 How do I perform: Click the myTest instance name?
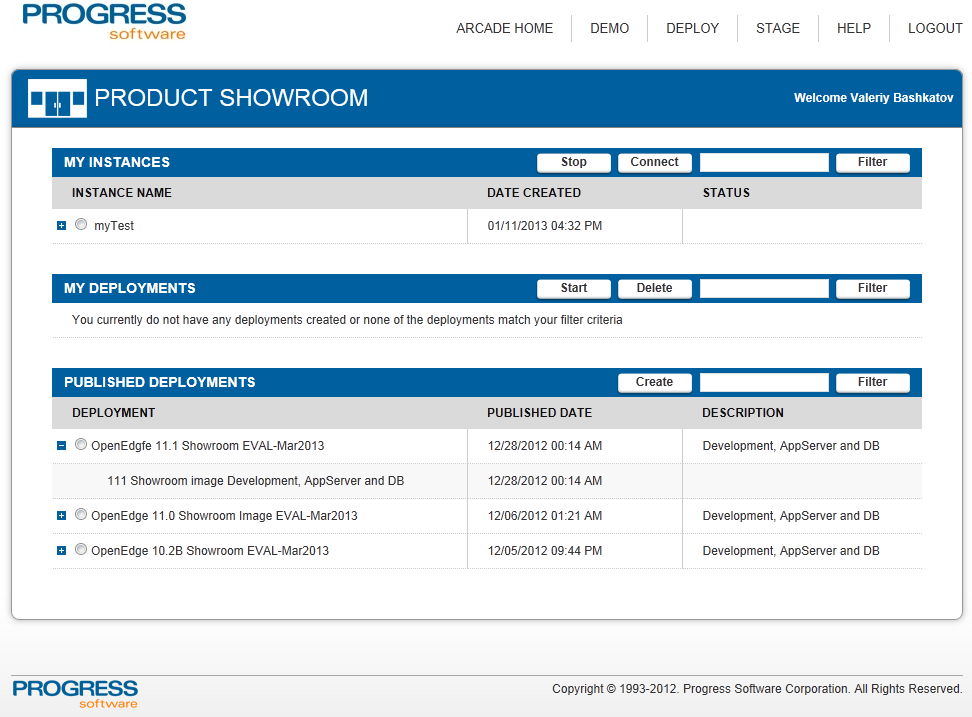click(x=114, y=226)
